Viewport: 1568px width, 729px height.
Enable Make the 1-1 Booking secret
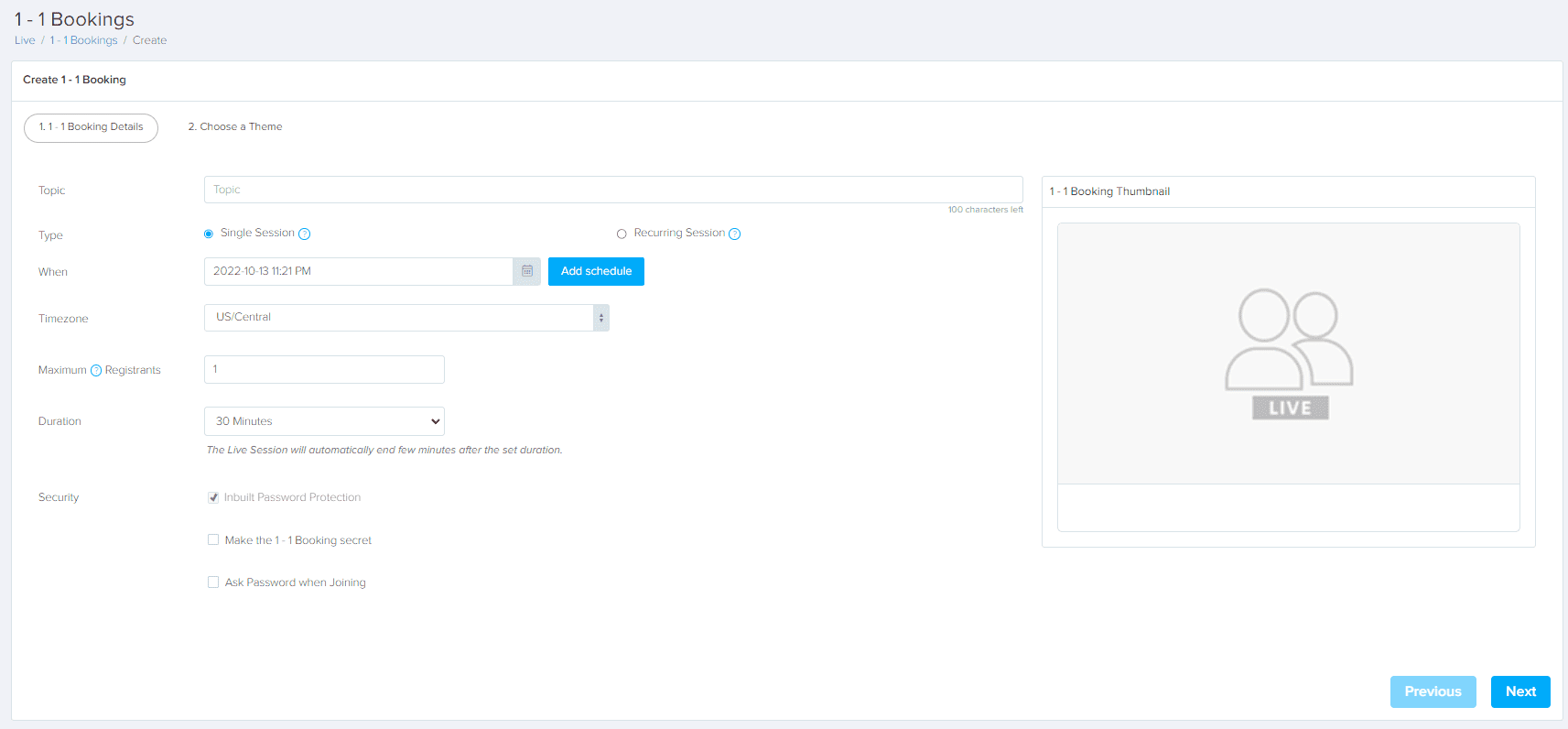(x=213, y=540)
